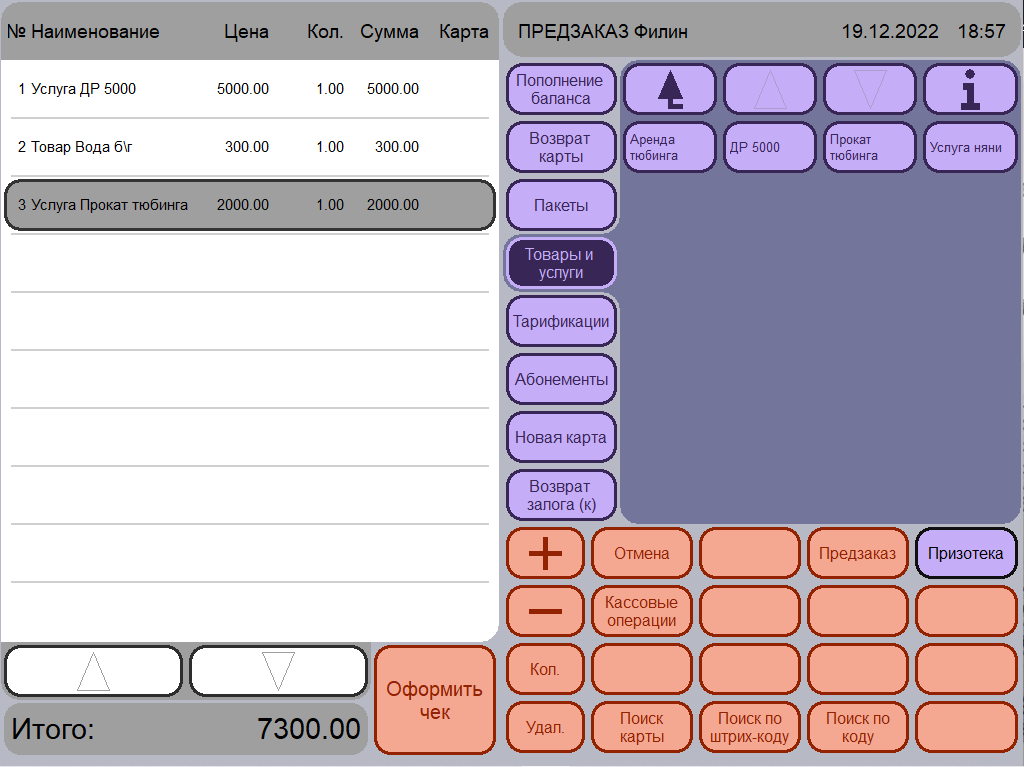Open the info icon button

coord(970,90)
